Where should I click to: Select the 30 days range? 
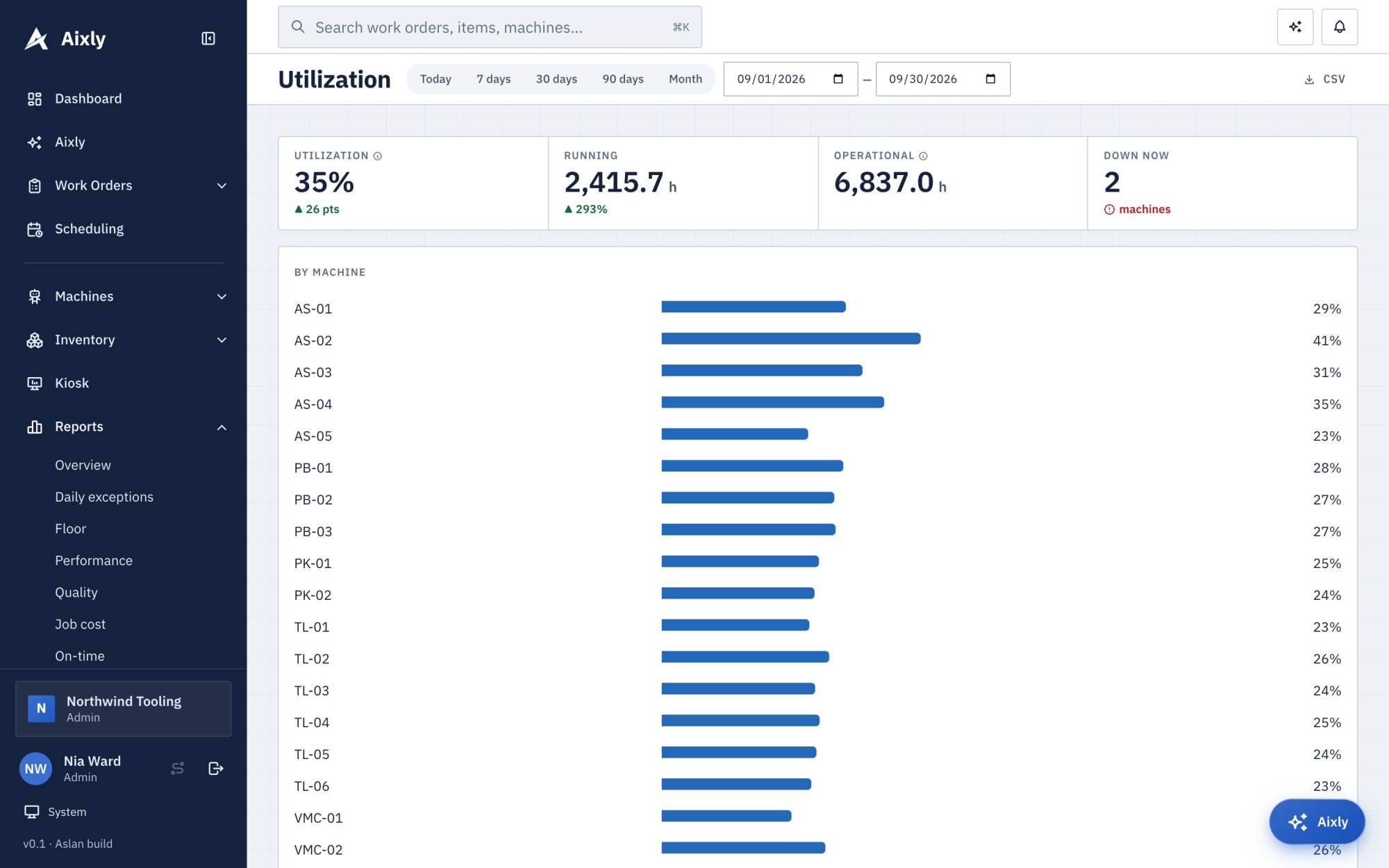(x=556, y=79)
